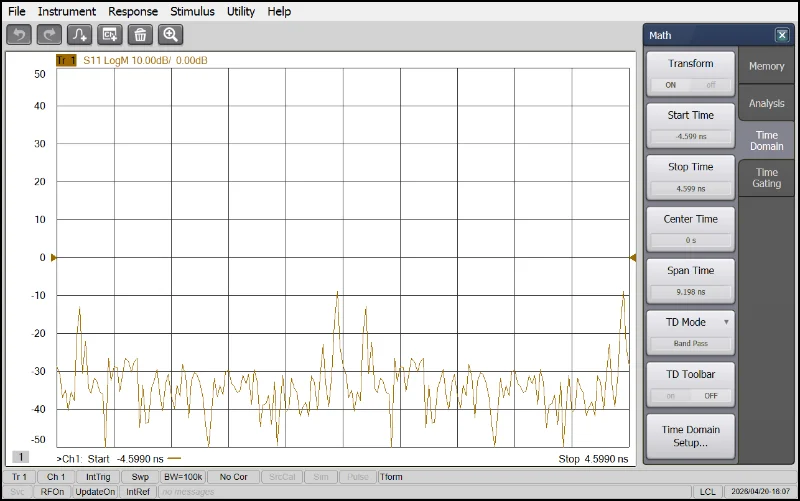Add a new trace with the waveform icon

click(80, 35)
